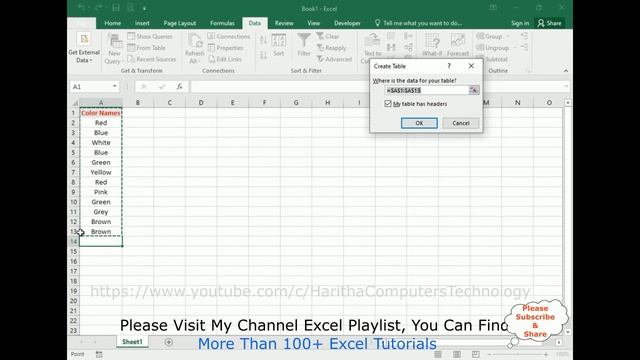Click the Select All corner triangle

point(74,102)
